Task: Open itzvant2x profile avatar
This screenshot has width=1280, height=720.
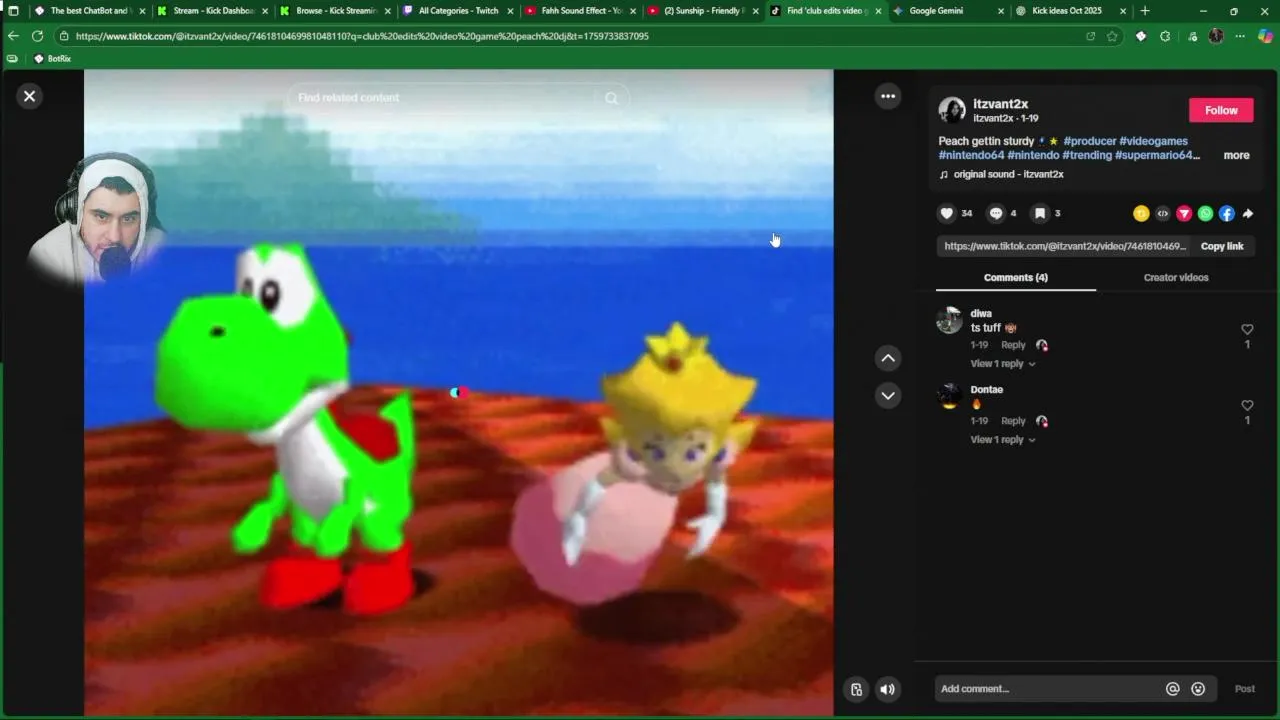Action: tap(952, 110)
